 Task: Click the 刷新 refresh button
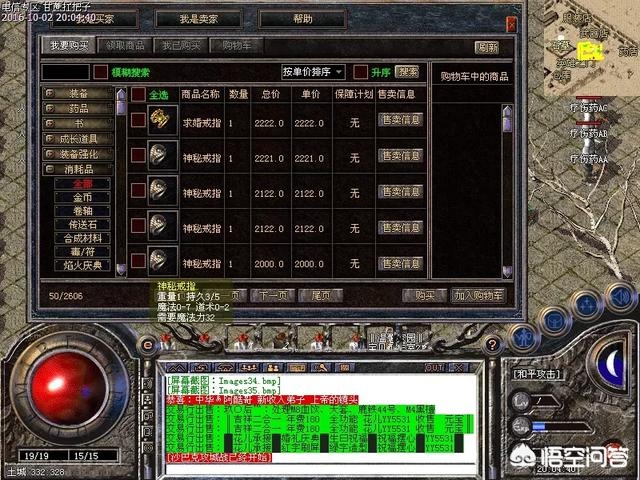(x=487, y=48)
